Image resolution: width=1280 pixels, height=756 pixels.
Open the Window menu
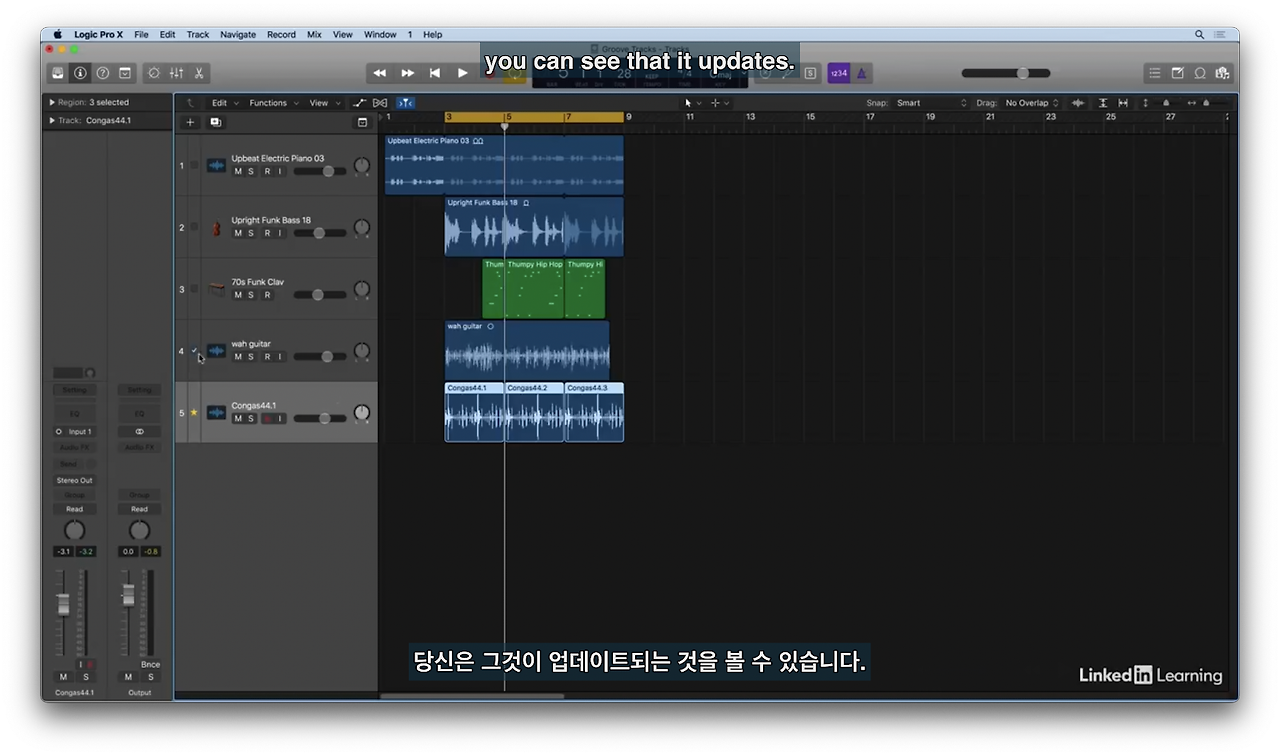tap(380, 34)
